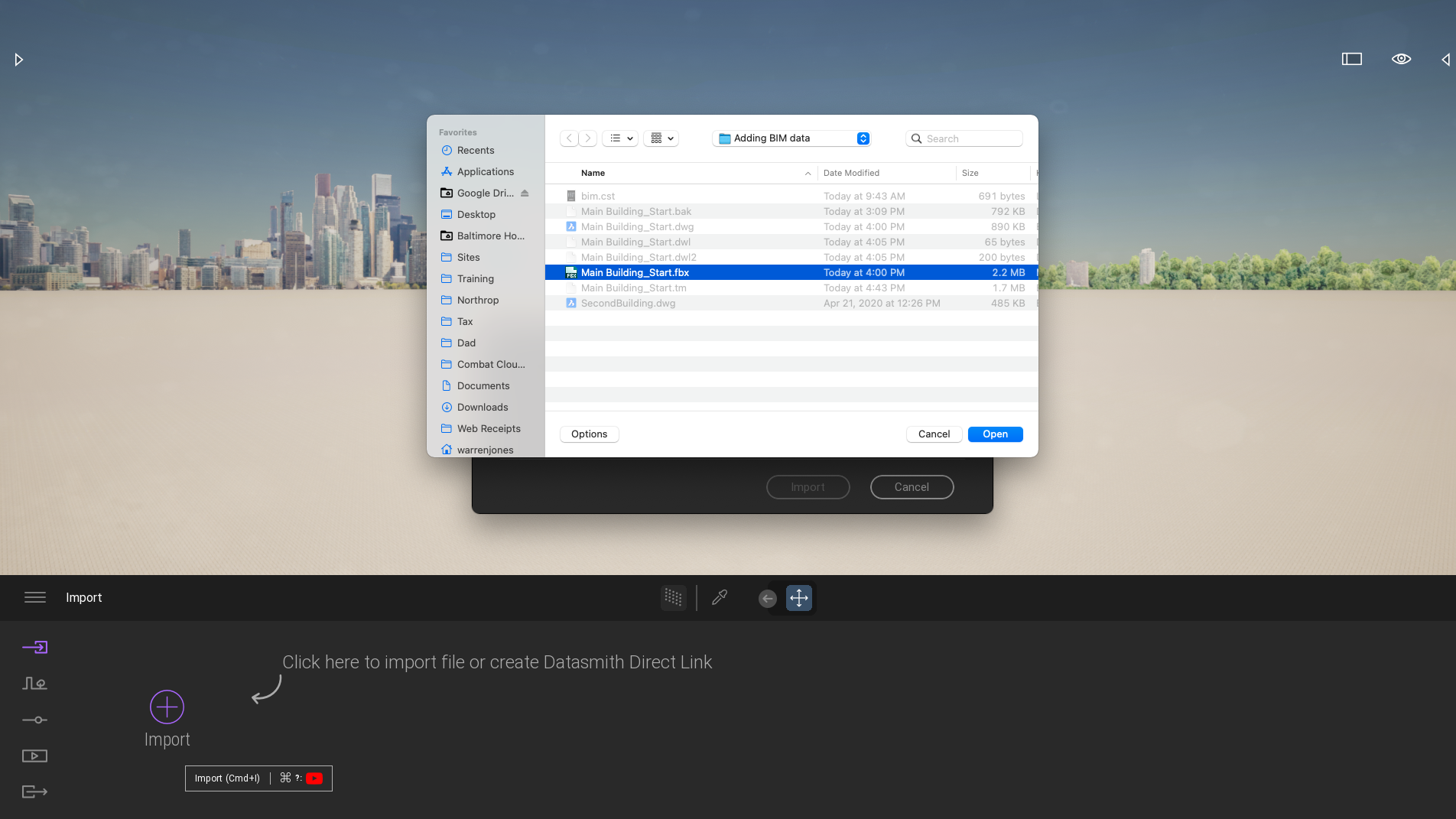
Task: Open the hamburger menu beside Import
Action: (35, 597)
